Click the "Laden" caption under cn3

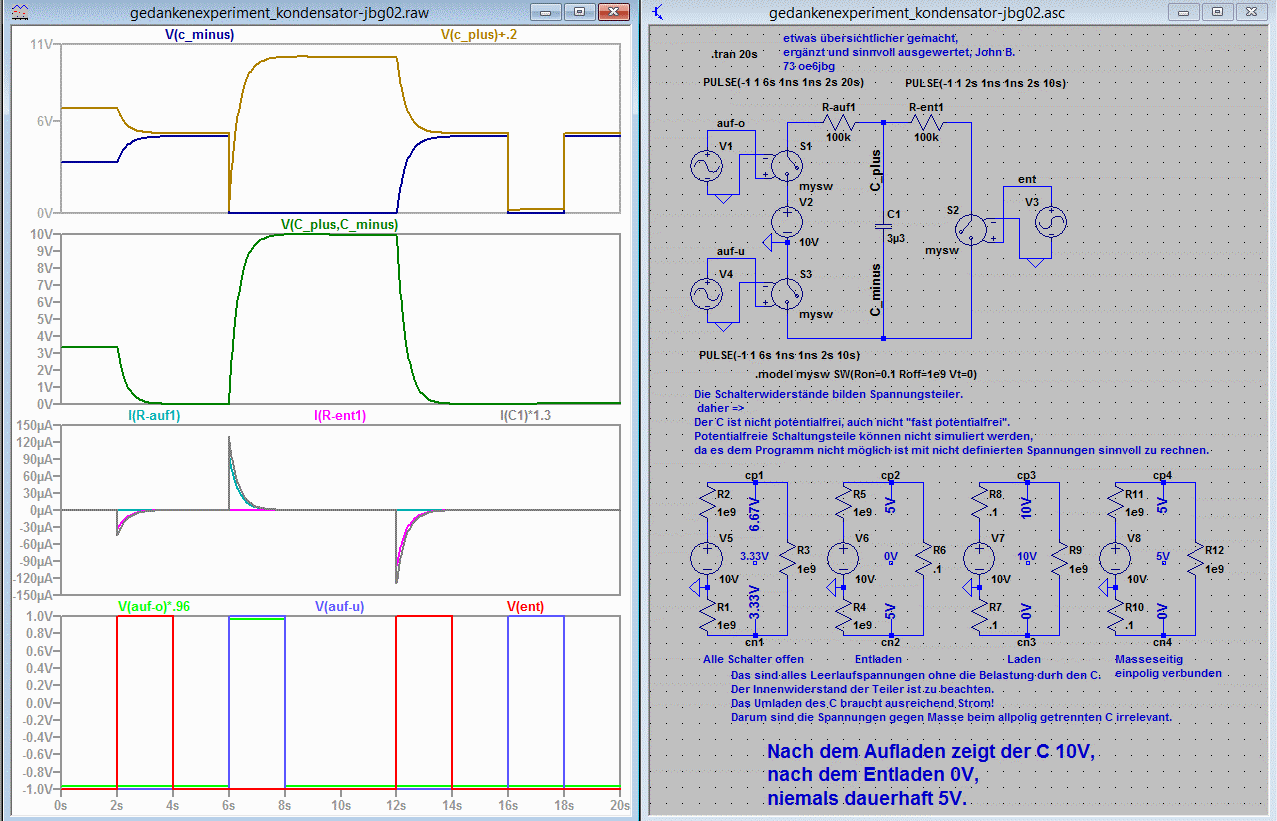click(1024, 659)
